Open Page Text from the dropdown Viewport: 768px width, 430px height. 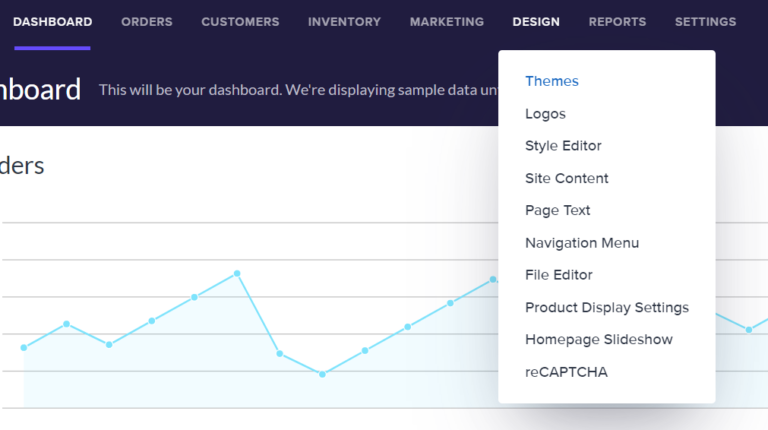[x=557, y=210]
